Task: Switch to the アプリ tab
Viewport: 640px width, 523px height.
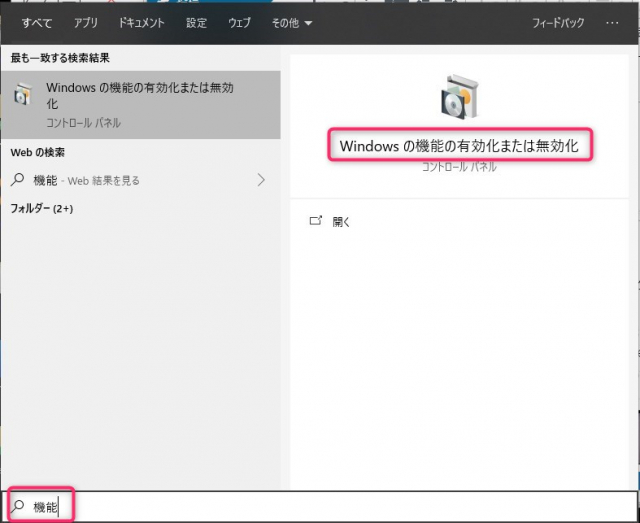Action: click(86, 23)
